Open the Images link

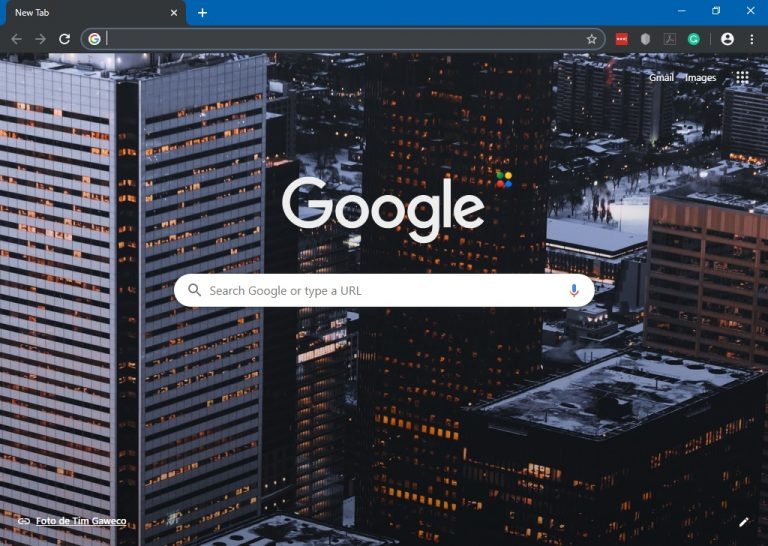[x=700, y=77]
